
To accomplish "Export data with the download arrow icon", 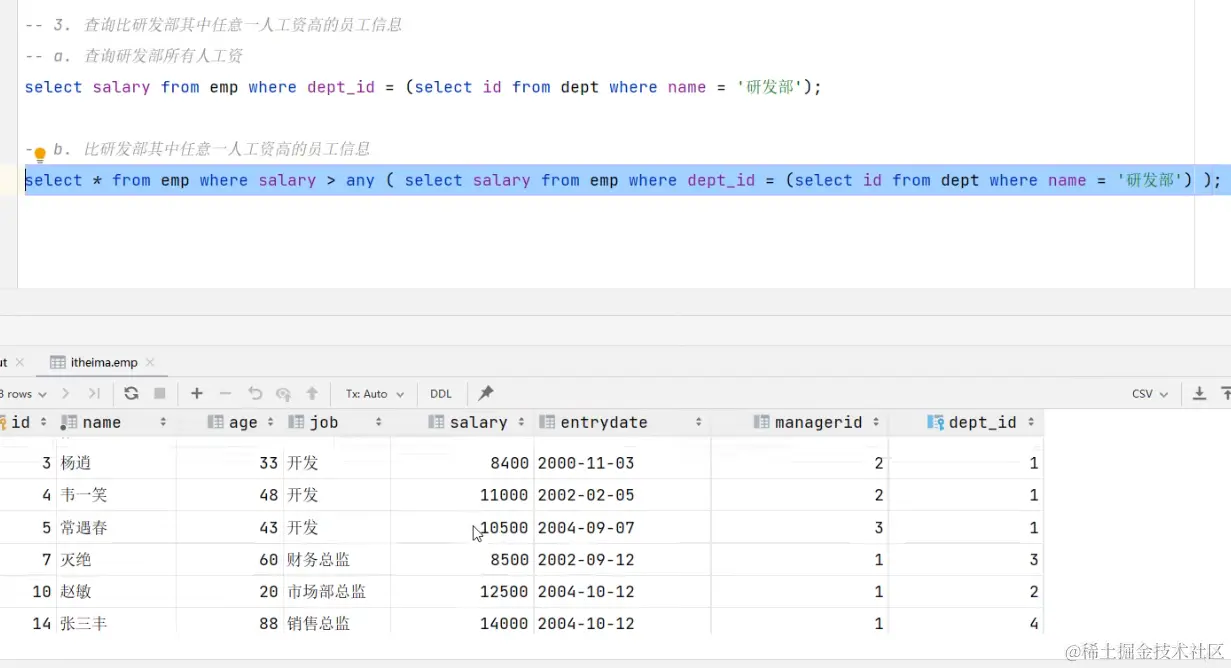I will [1199, 394].
